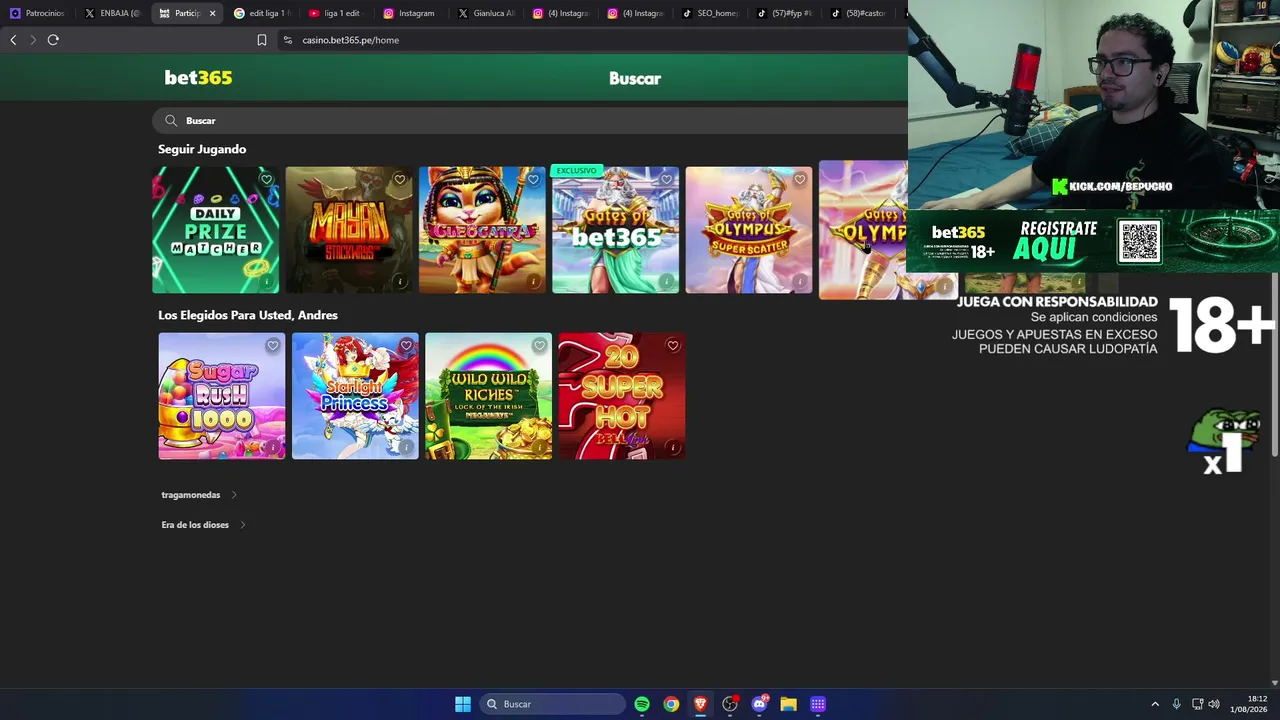View Cleocatra game info

533,282
